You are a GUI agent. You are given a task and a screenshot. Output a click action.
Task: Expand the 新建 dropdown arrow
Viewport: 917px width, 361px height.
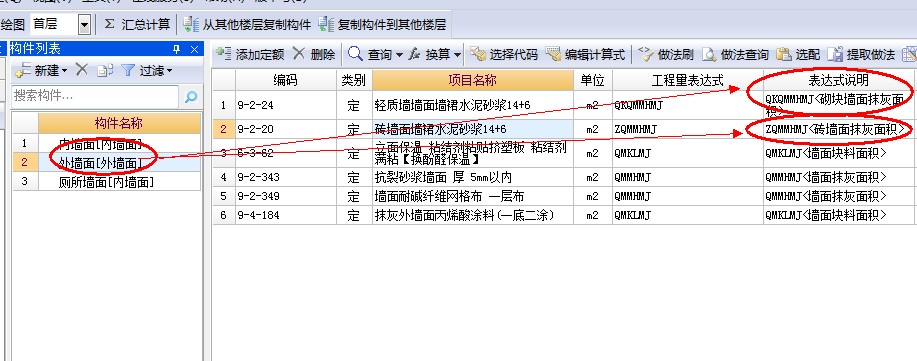pos(64,71)
